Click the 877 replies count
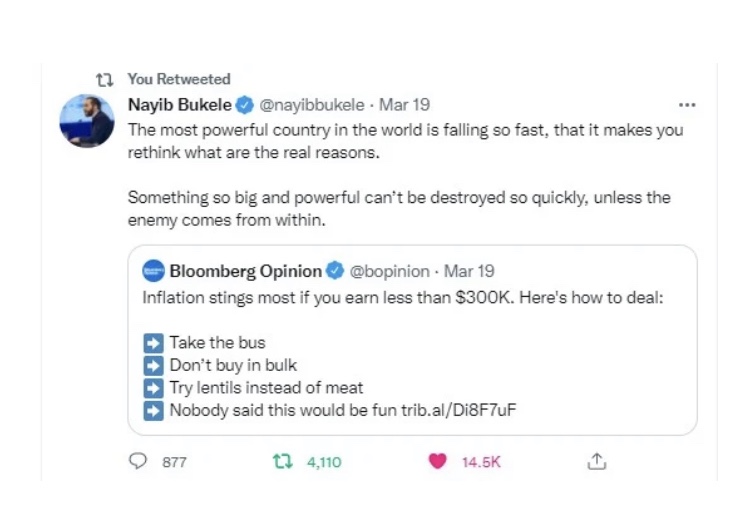Screen dimensions: 750x517 pos(174,462)
